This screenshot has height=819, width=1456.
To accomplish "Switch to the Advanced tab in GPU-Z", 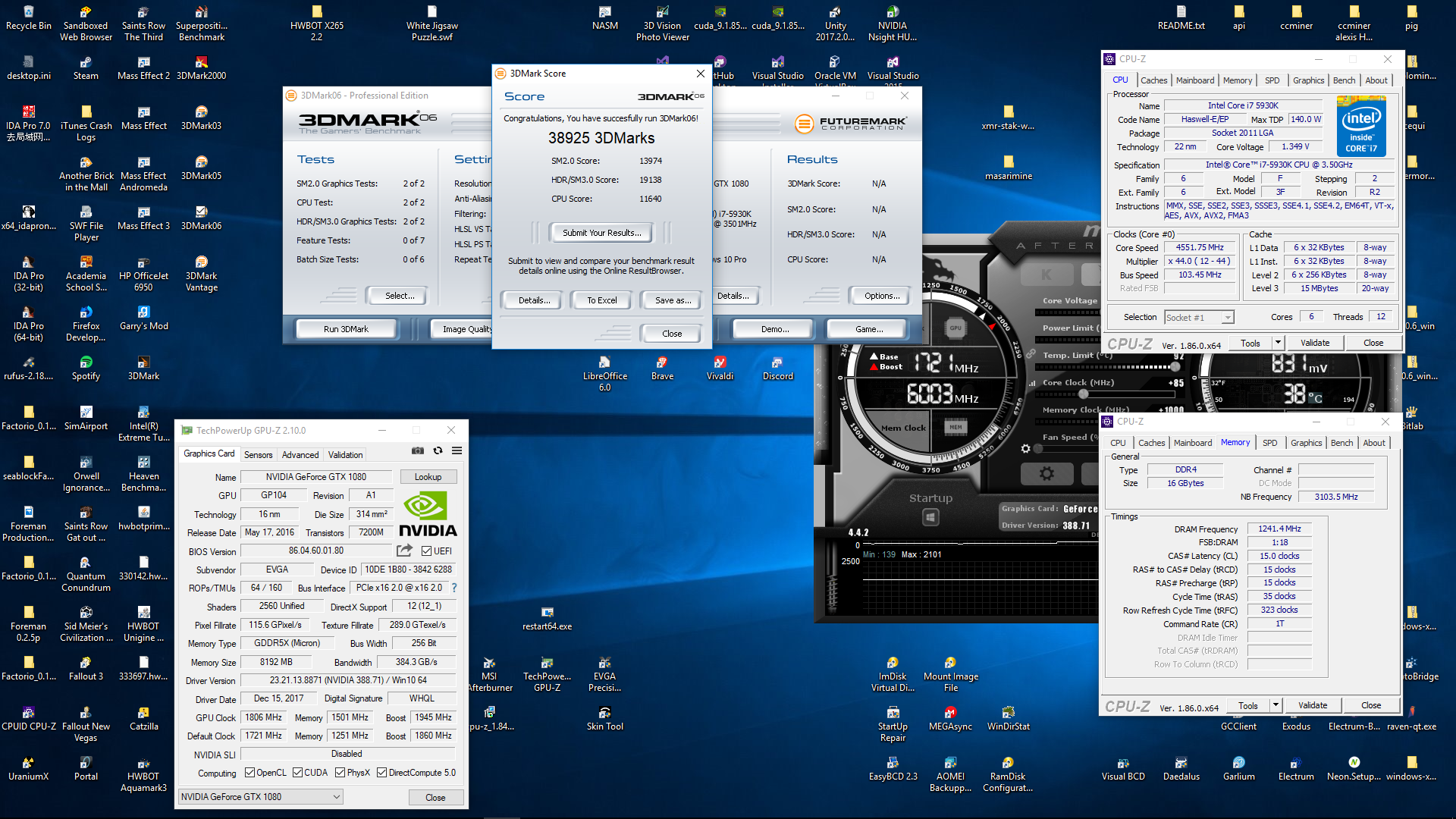I will pyautogui.click(x=300, y=455).
